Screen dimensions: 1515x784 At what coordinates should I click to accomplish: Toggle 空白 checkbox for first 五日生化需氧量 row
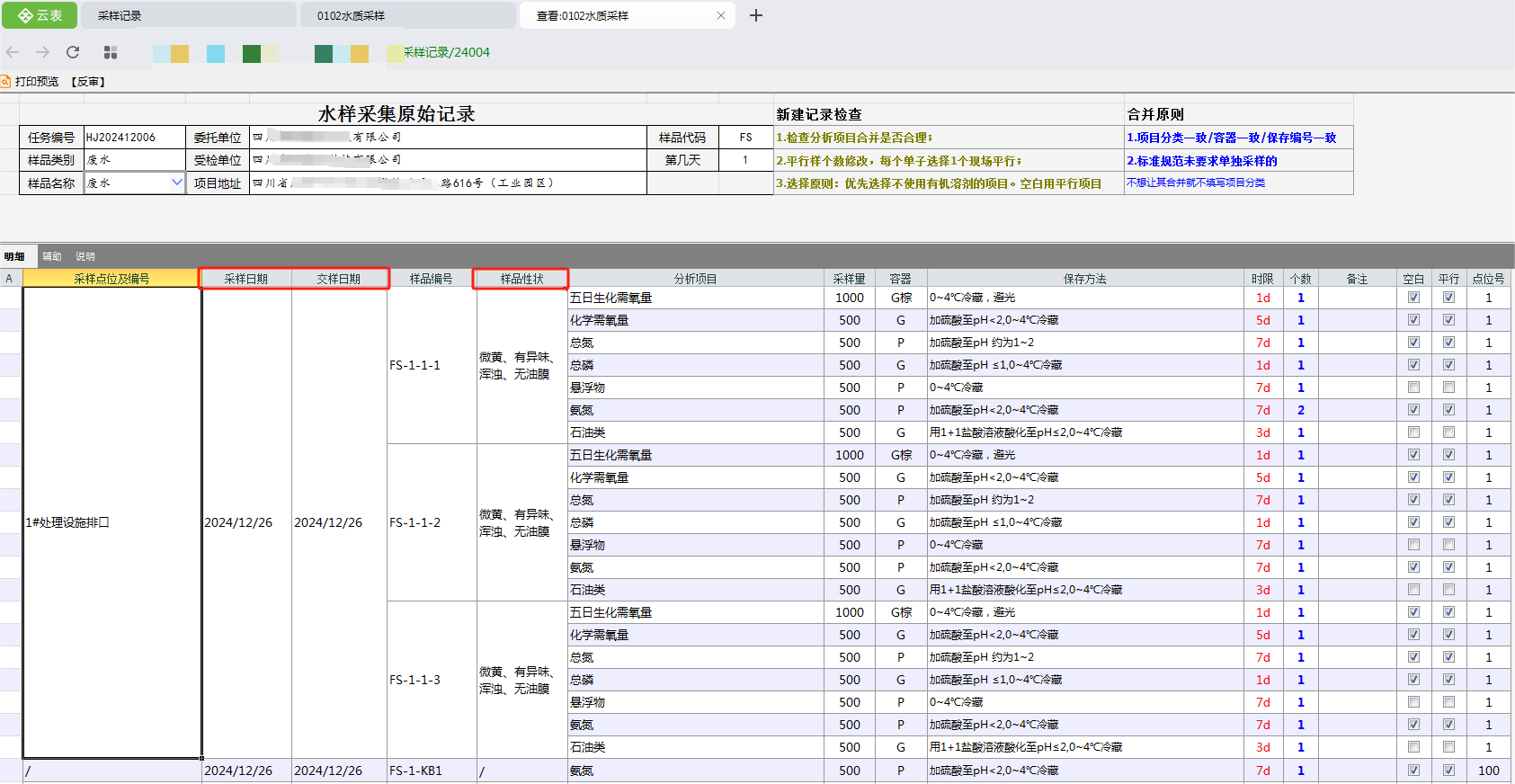click(x=1413, y=298)
